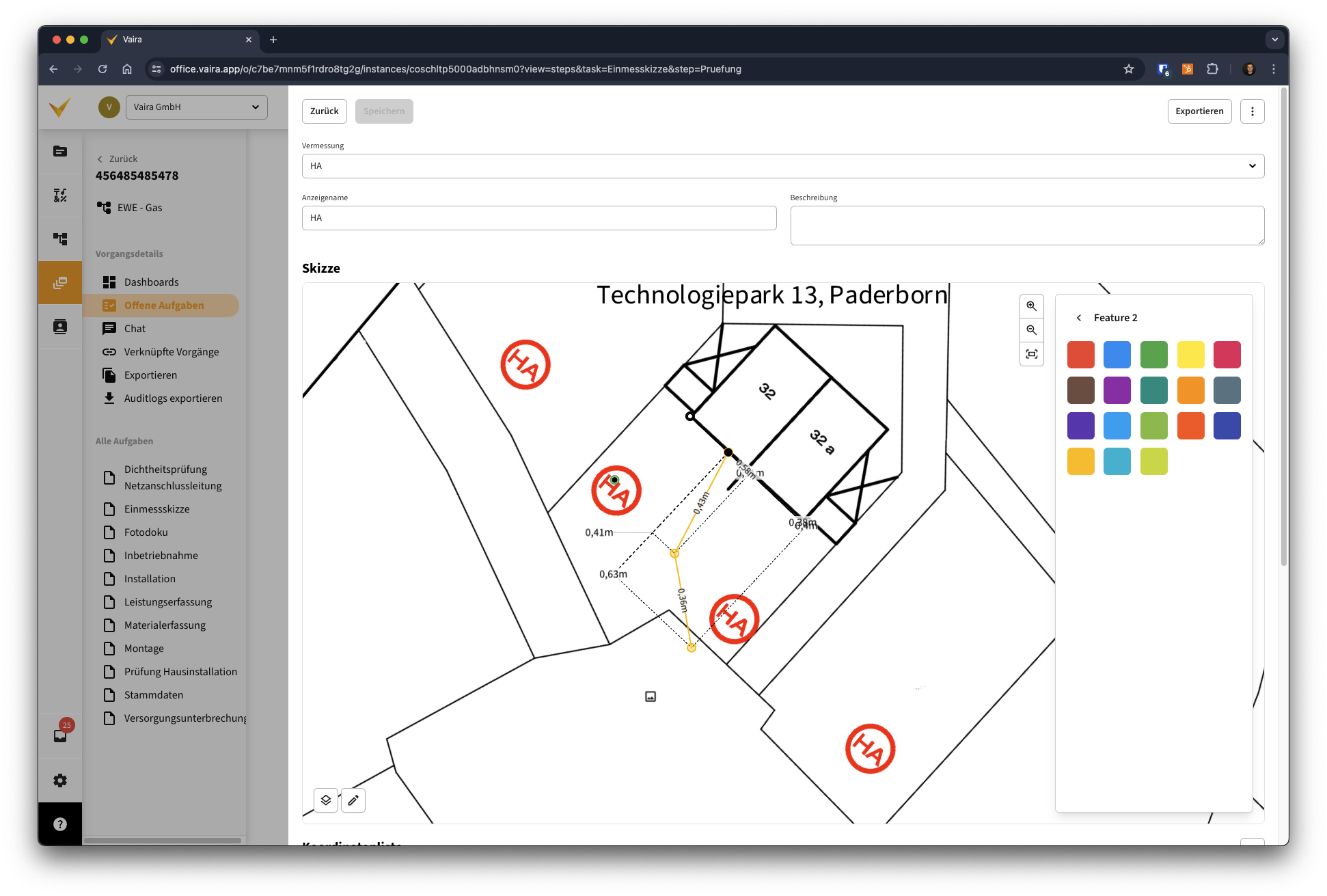Screen dimensions: 1327x896
Task: Click the Beschreibung text area
Action: click(1026, 226)
